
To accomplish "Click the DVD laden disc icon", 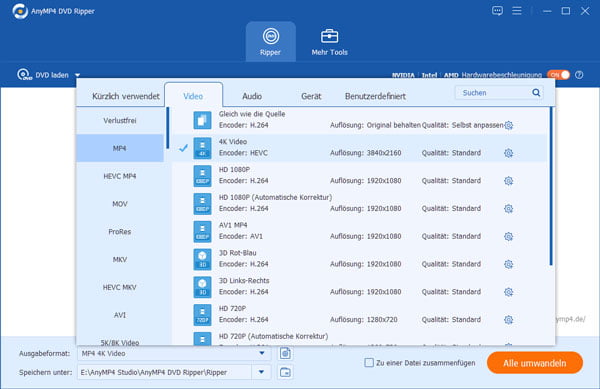I will [24, 75].
